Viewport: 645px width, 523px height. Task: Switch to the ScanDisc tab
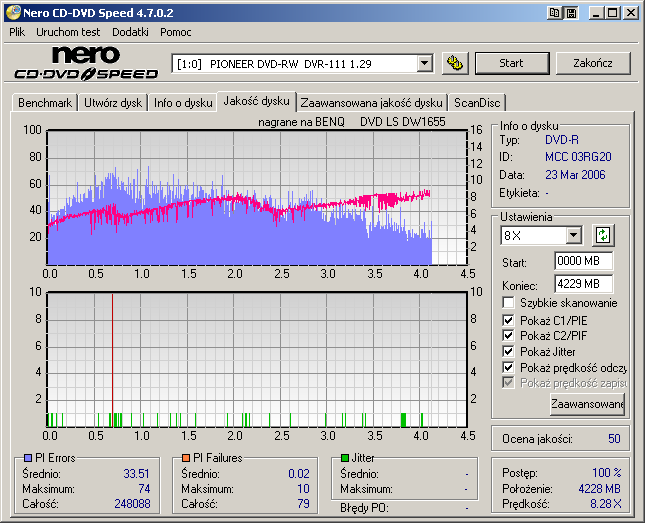[x=477, y=102]
